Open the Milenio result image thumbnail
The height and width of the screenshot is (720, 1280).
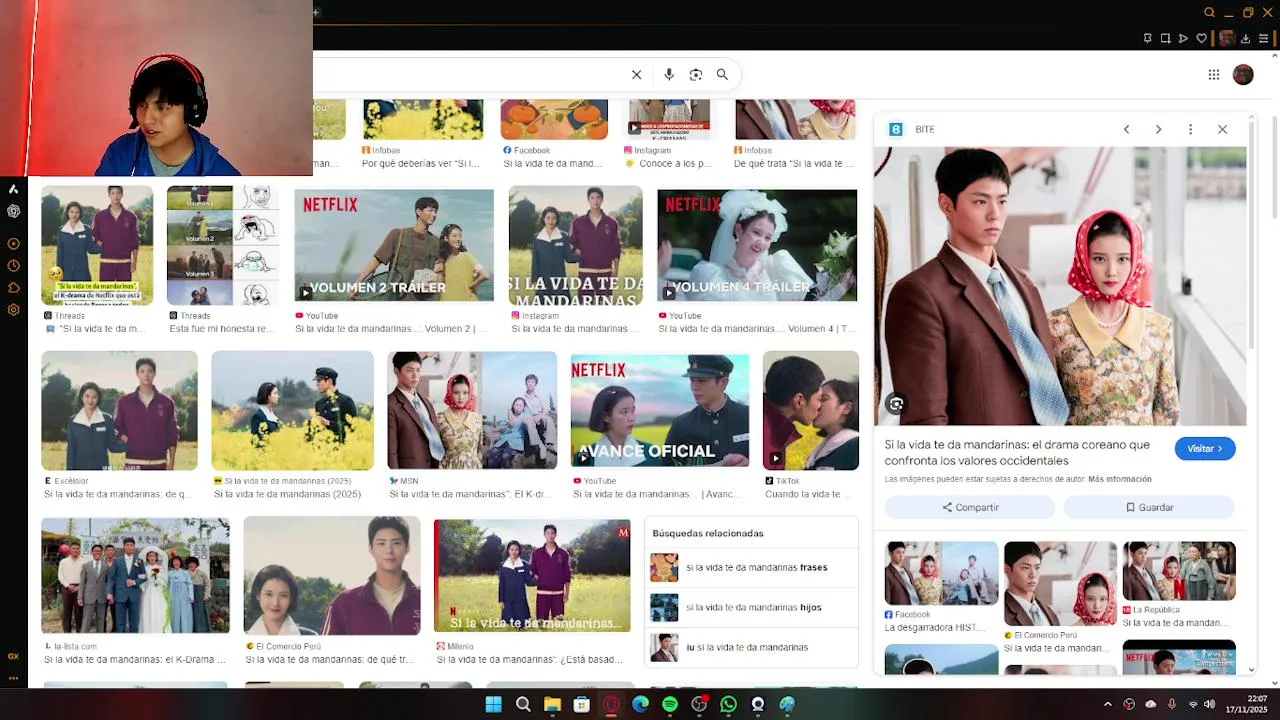532,576
